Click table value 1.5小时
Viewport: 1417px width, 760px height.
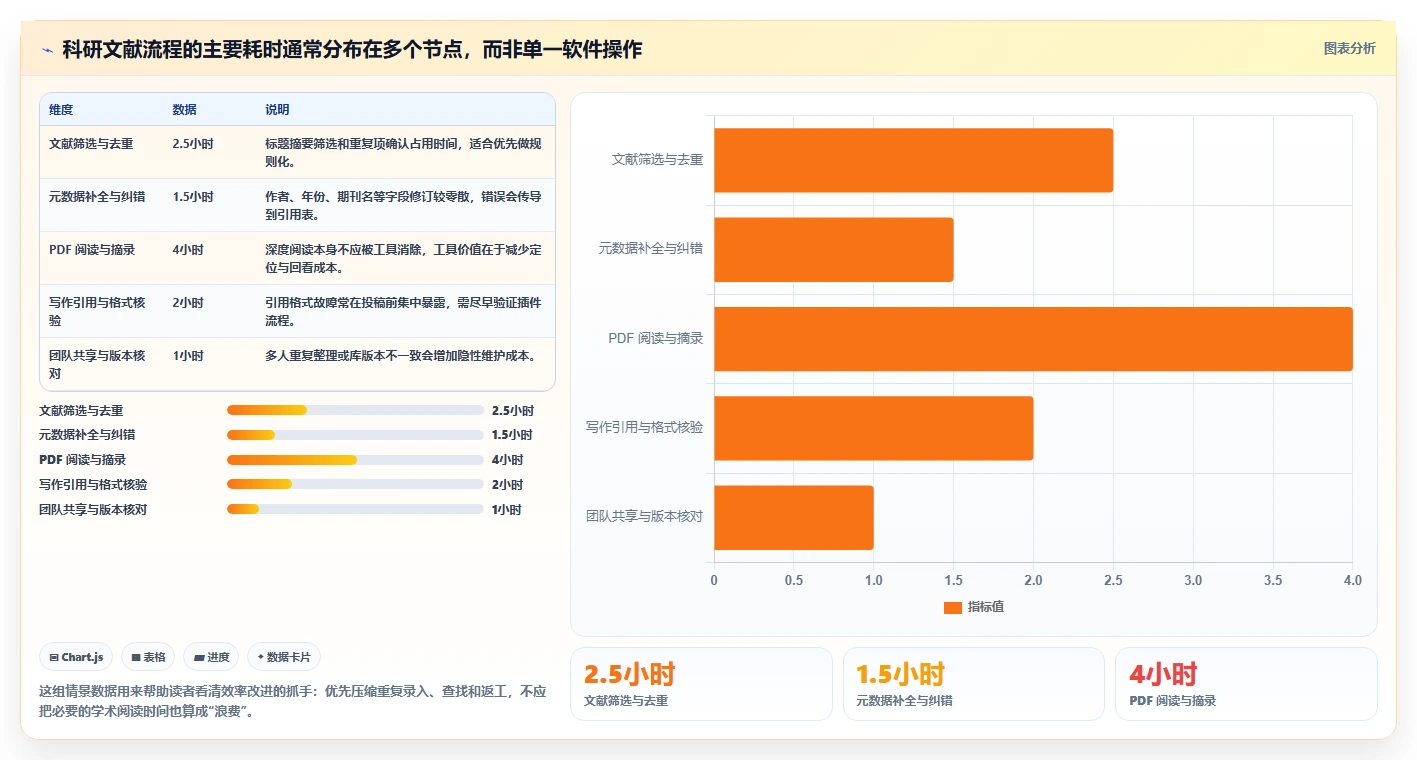193,197
